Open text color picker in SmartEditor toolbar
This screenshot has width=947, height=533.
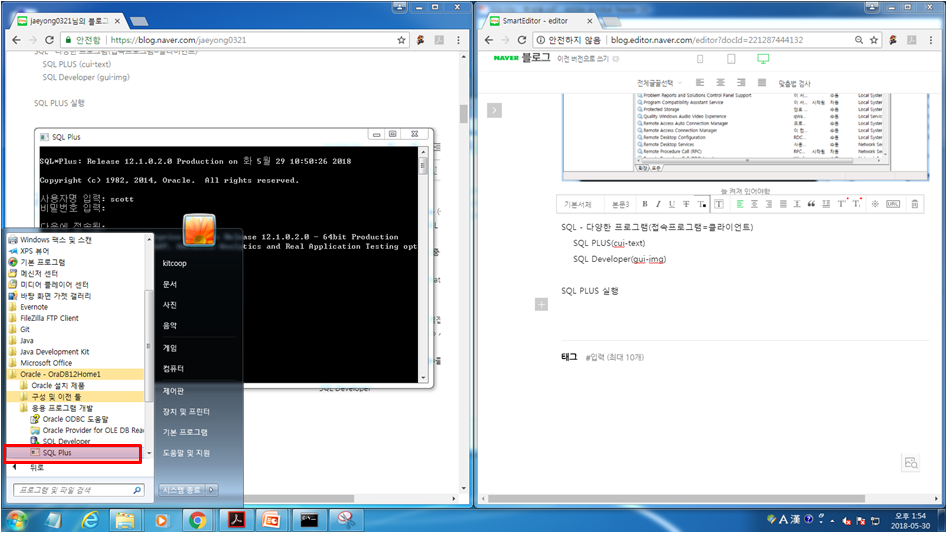[x=701, y=204]
